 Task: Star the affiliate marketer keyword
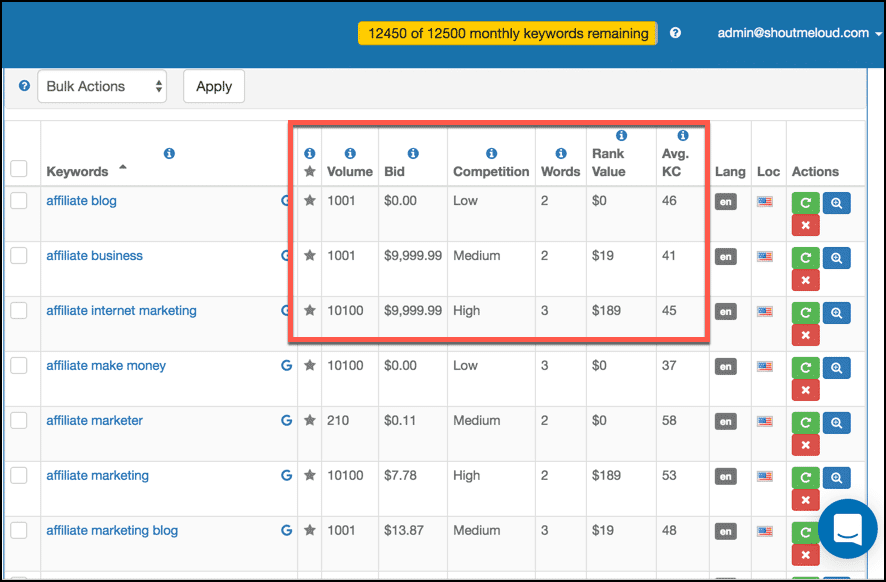click(x=310, y=420)
